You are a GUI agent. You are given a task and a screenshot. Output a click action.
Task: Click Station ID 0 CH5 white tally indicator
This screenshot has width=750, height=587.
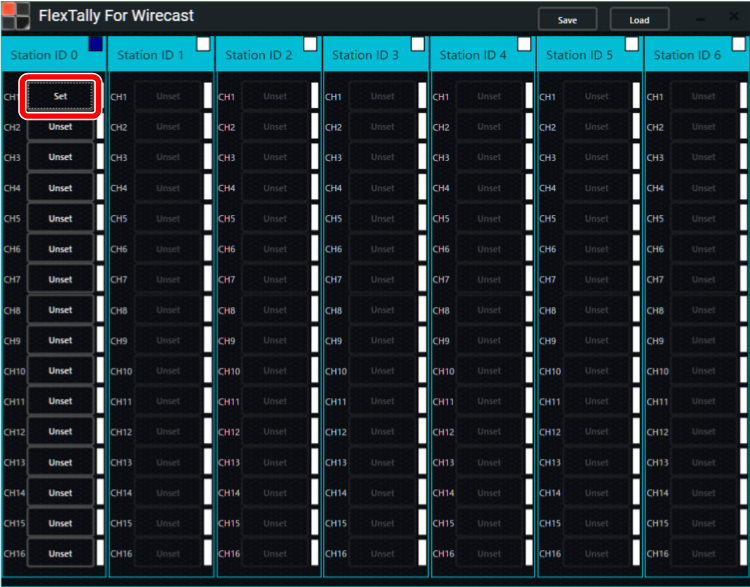coord(100,219)
